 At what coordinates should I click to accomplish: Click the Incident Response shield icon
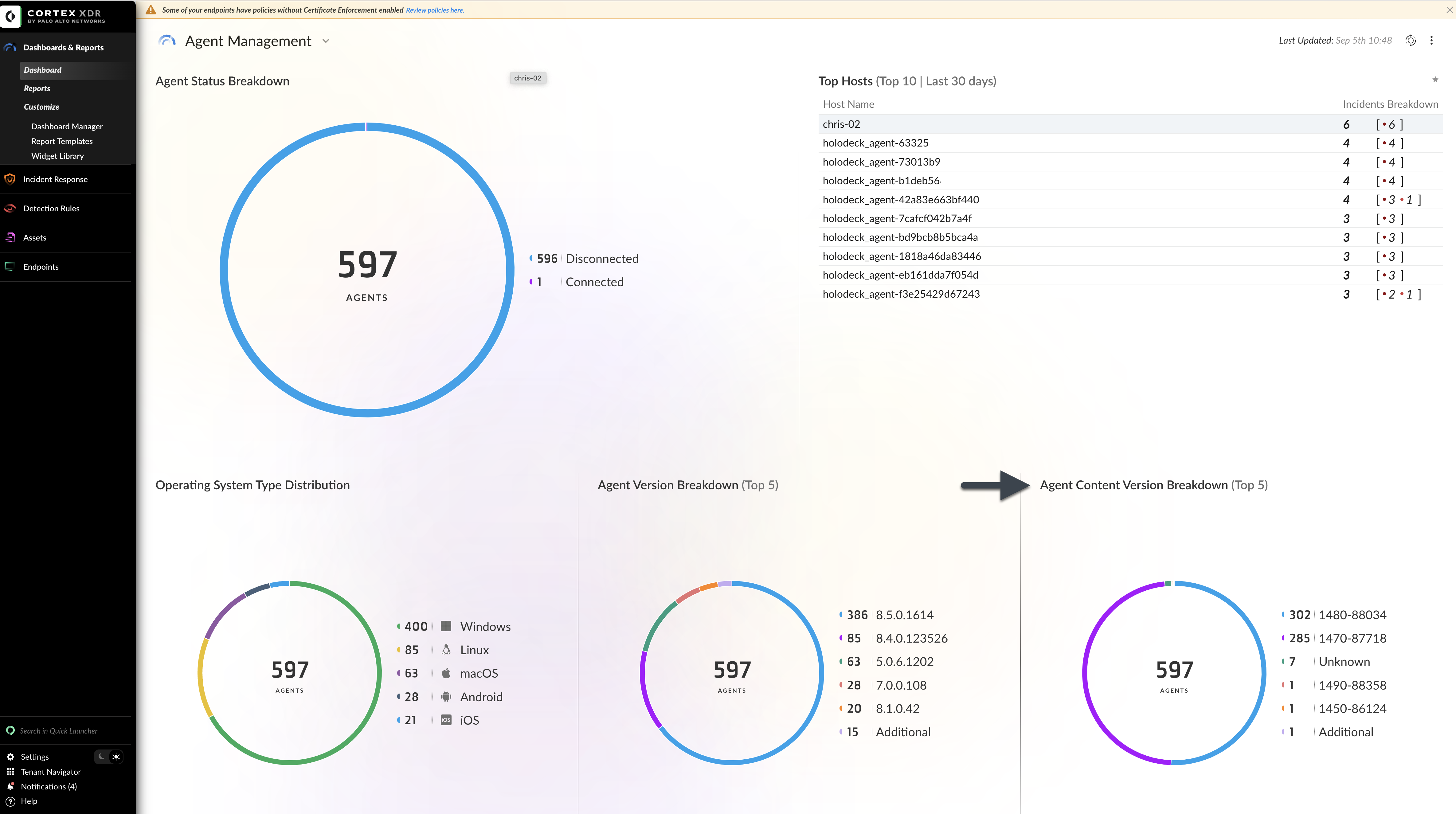10,179
